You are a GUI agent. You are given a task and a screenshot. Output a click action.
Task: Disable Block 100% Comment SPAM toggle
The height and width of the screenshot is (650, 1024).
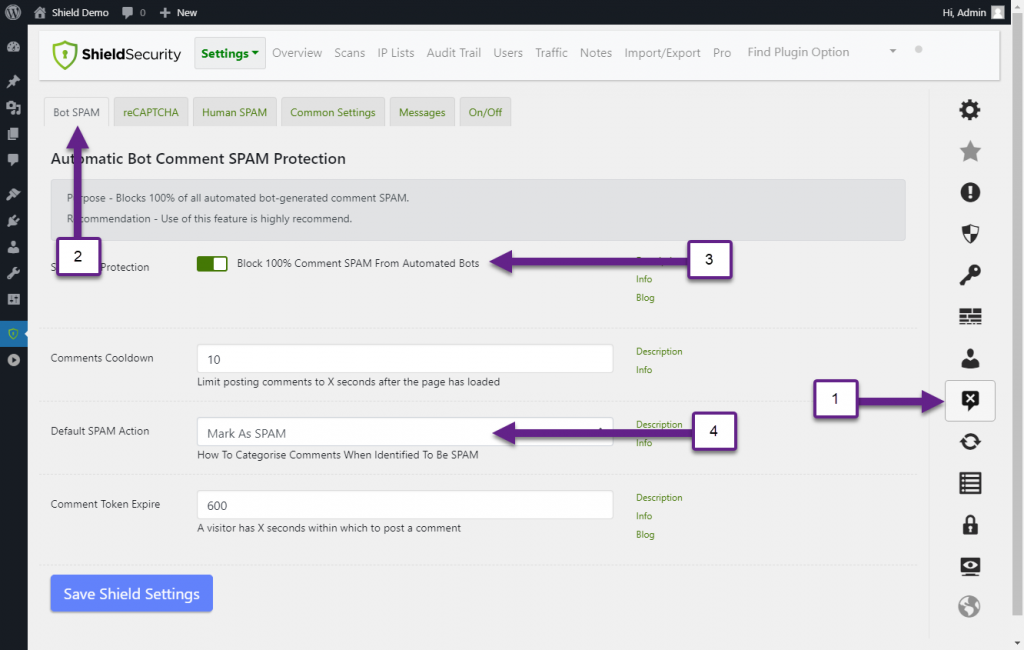pyautogui.click(x=212, y=263)
